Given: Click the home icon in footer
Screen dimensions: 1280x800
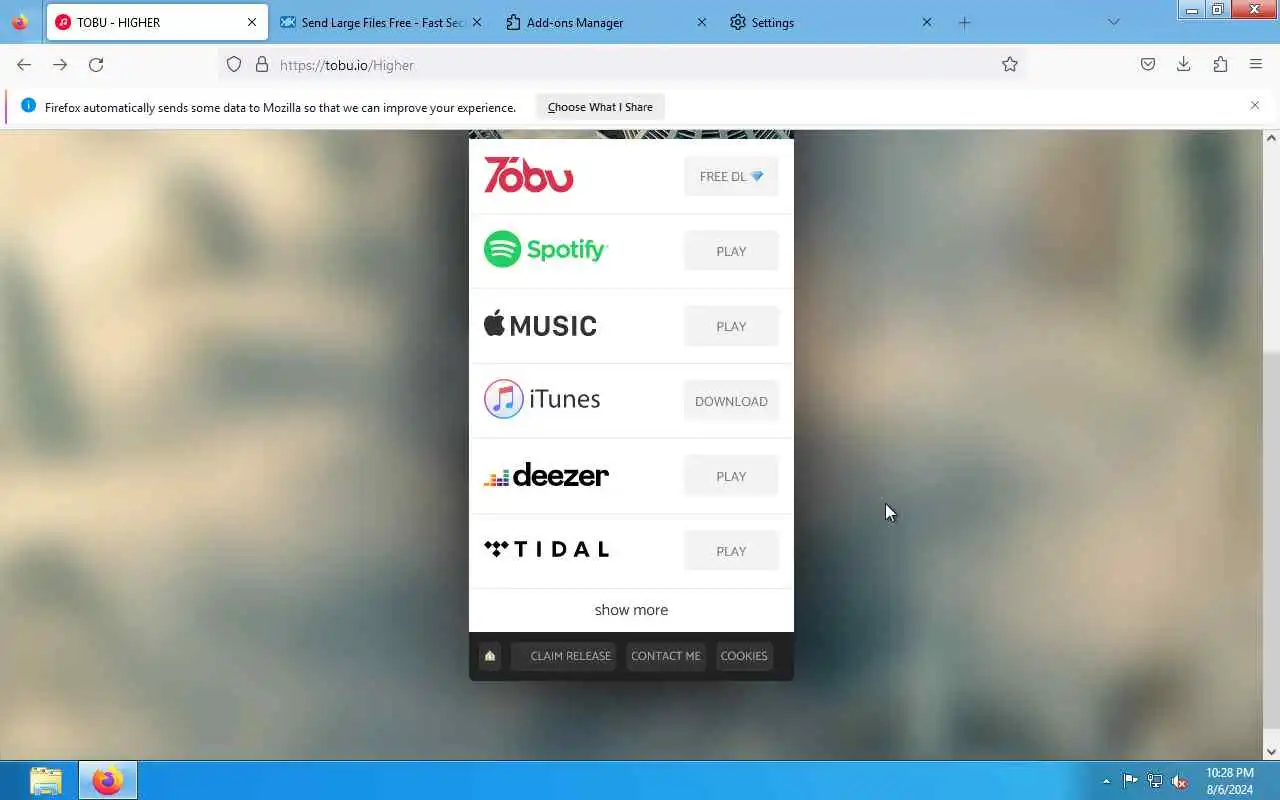Looking at the screenshot, I should coord(489,656).
